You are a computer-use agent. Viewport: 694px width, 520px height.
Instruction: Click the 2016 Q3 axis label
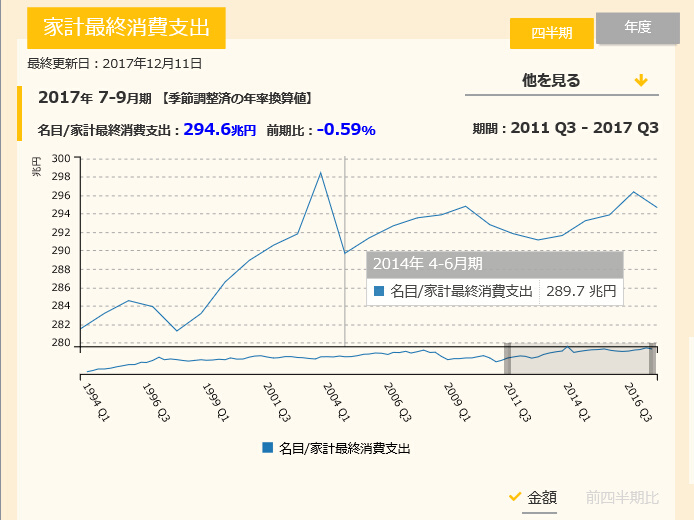pos(638,402)
